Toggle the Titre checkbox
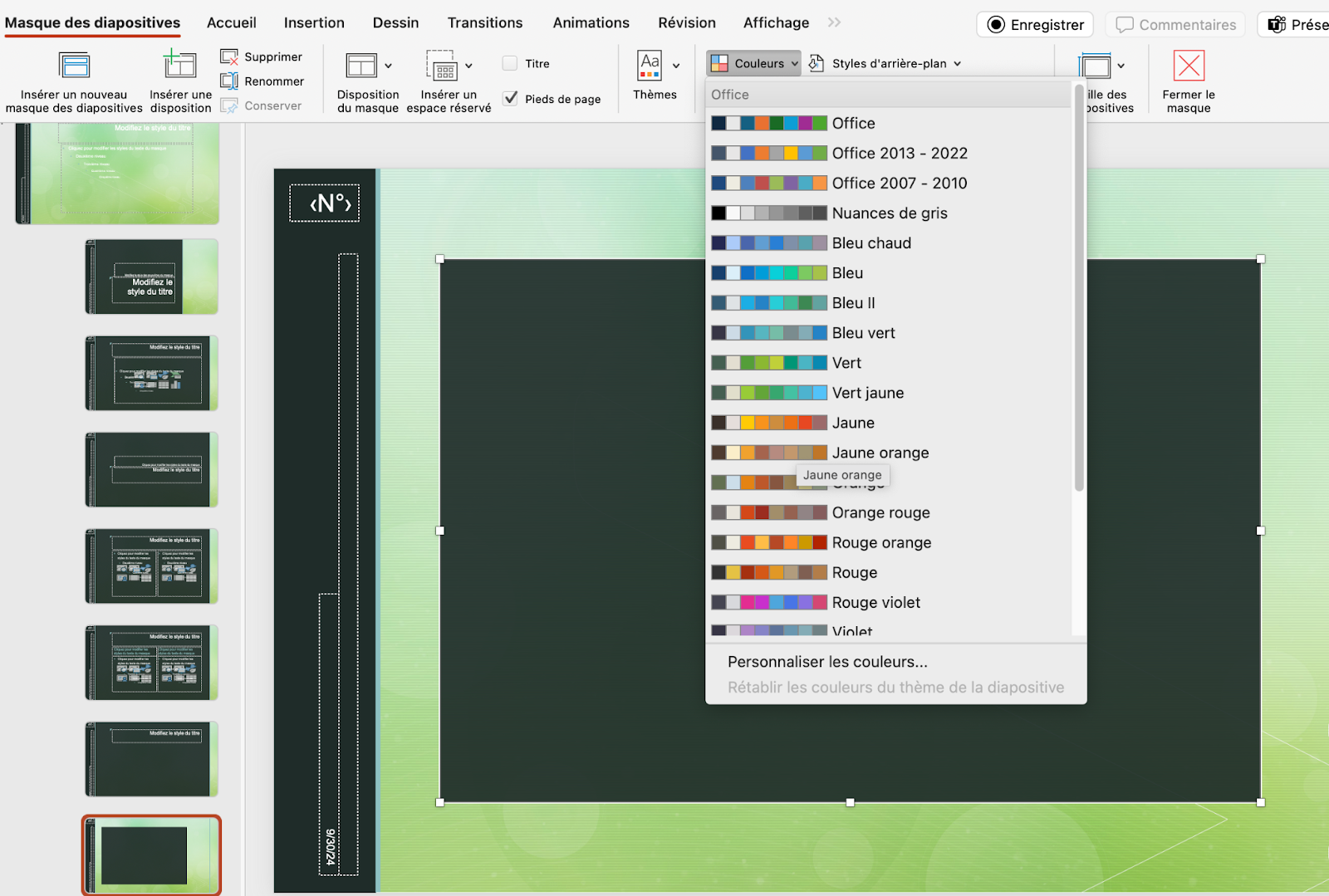The height and width of the screenshot is (896, 1329). pos(510,63)
